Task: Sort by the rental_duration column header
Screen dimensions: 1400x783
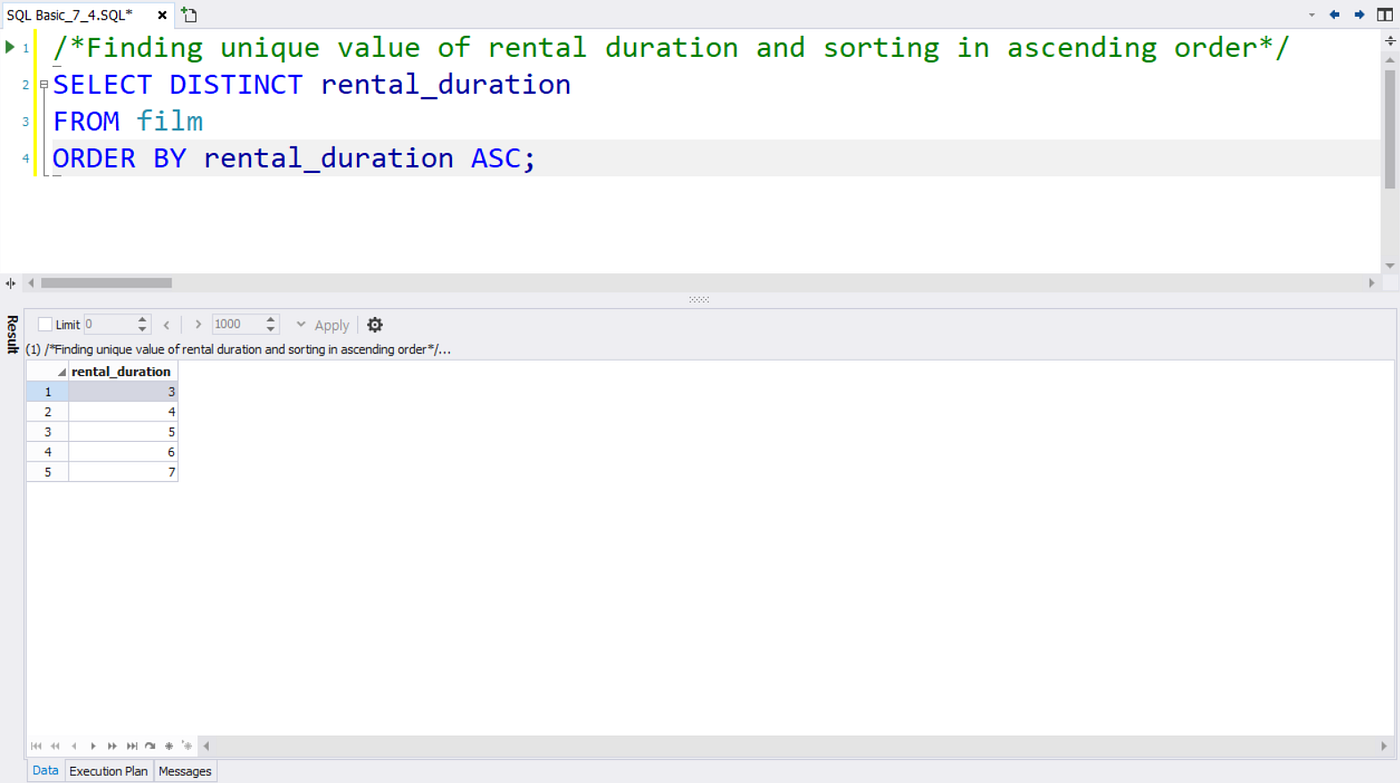Action: 121,371
